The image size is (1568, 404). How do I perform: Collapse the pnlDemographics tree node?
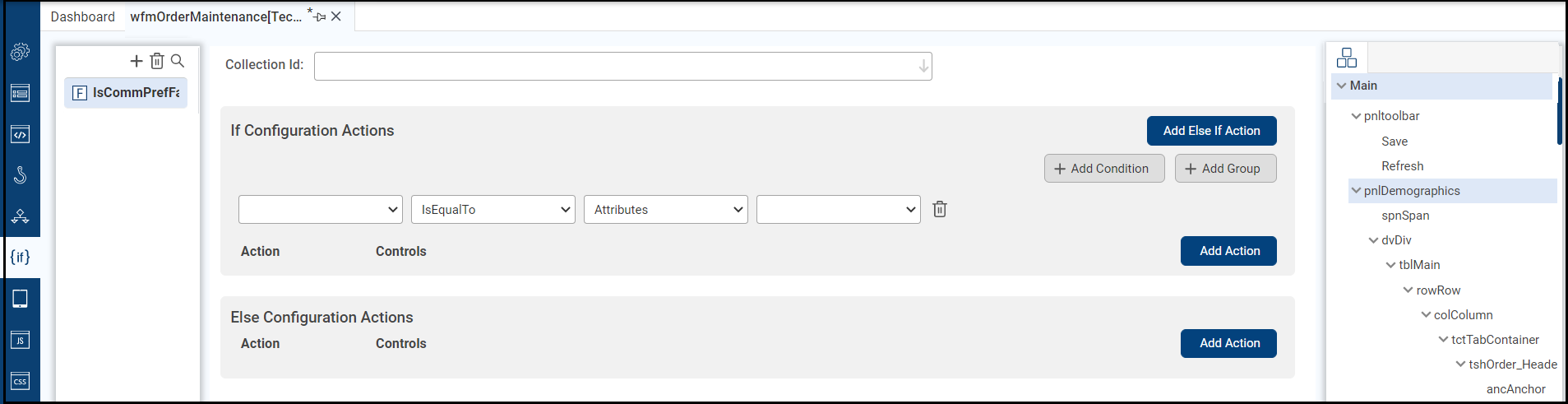coord(1356,191)
